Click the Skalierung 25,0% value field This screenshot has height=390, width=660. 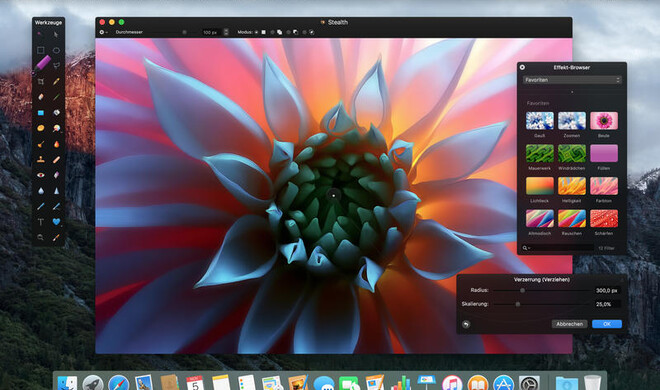click(607, 304)
